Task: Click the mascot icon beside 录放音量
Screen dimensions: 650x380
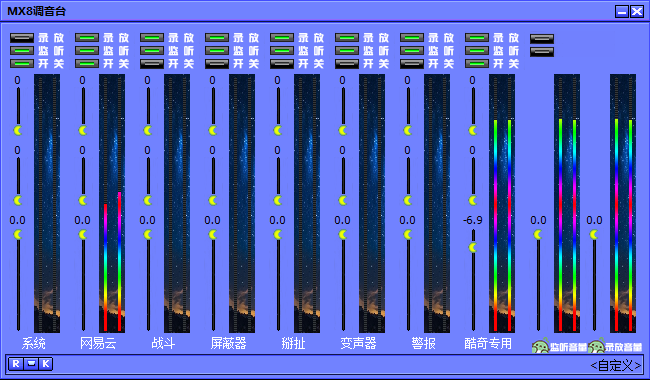Action: pos(596,346)
